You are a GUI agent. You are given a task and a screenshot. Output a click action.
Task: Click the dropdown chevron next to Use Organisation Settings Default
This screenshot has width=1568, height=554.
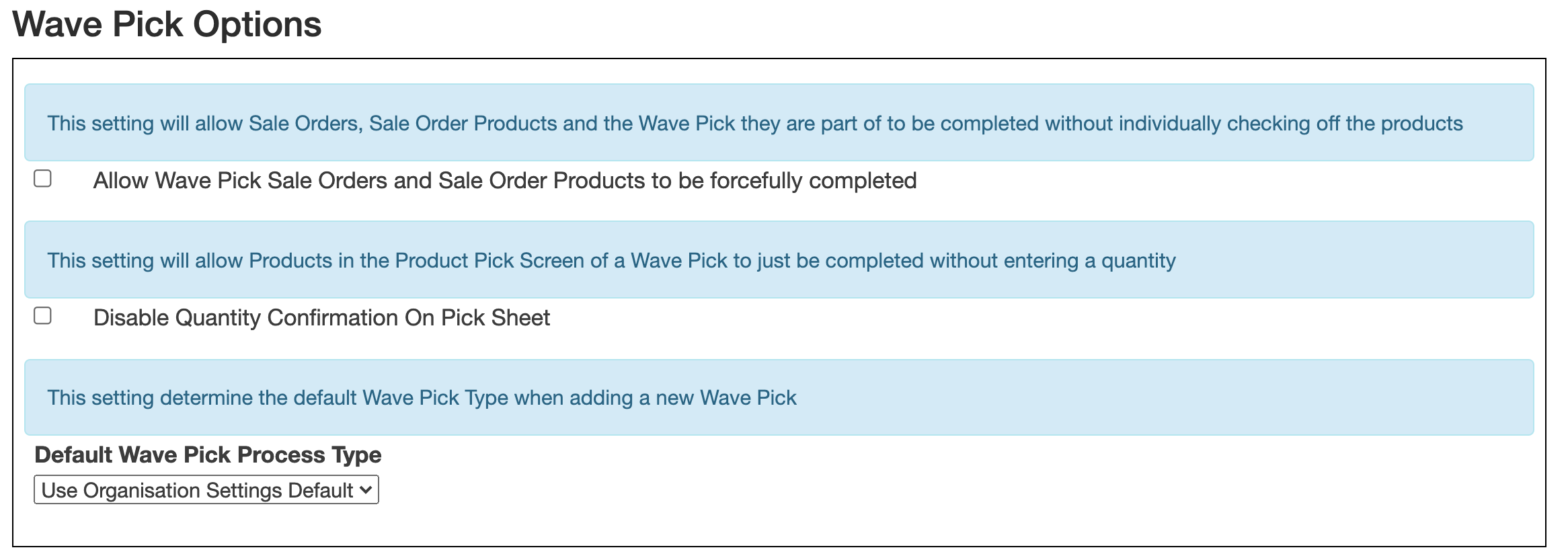pyautogui.click(x=365, y=490)
